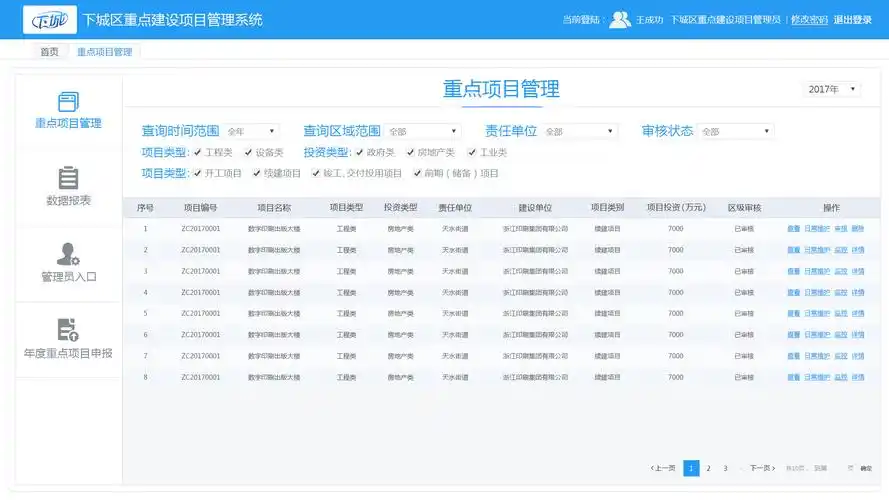Click 退出登录 to log out
Image resolution: width=889 pixels, height=500 pixels.
pyautogui.click(x=852, y=20)
